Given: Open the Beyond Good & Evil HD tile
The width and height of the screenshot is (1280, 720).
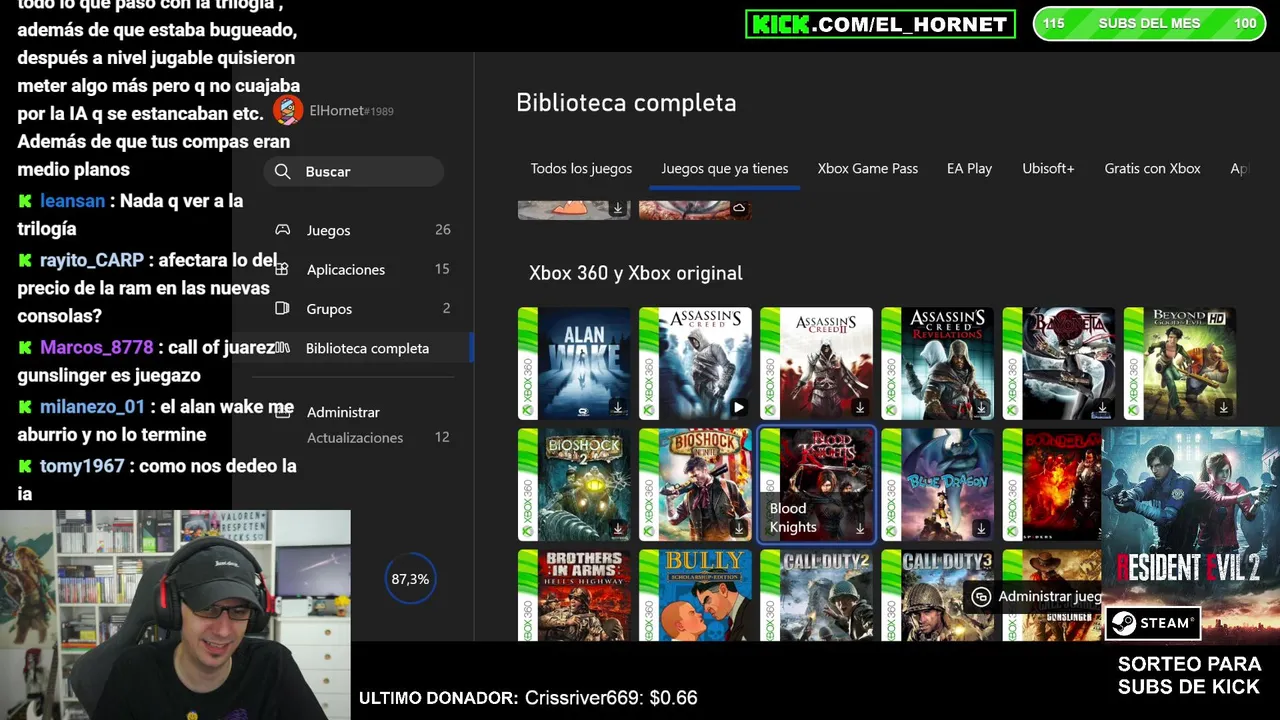Looking at the screenshot, I should click(x=1179, y=363).
